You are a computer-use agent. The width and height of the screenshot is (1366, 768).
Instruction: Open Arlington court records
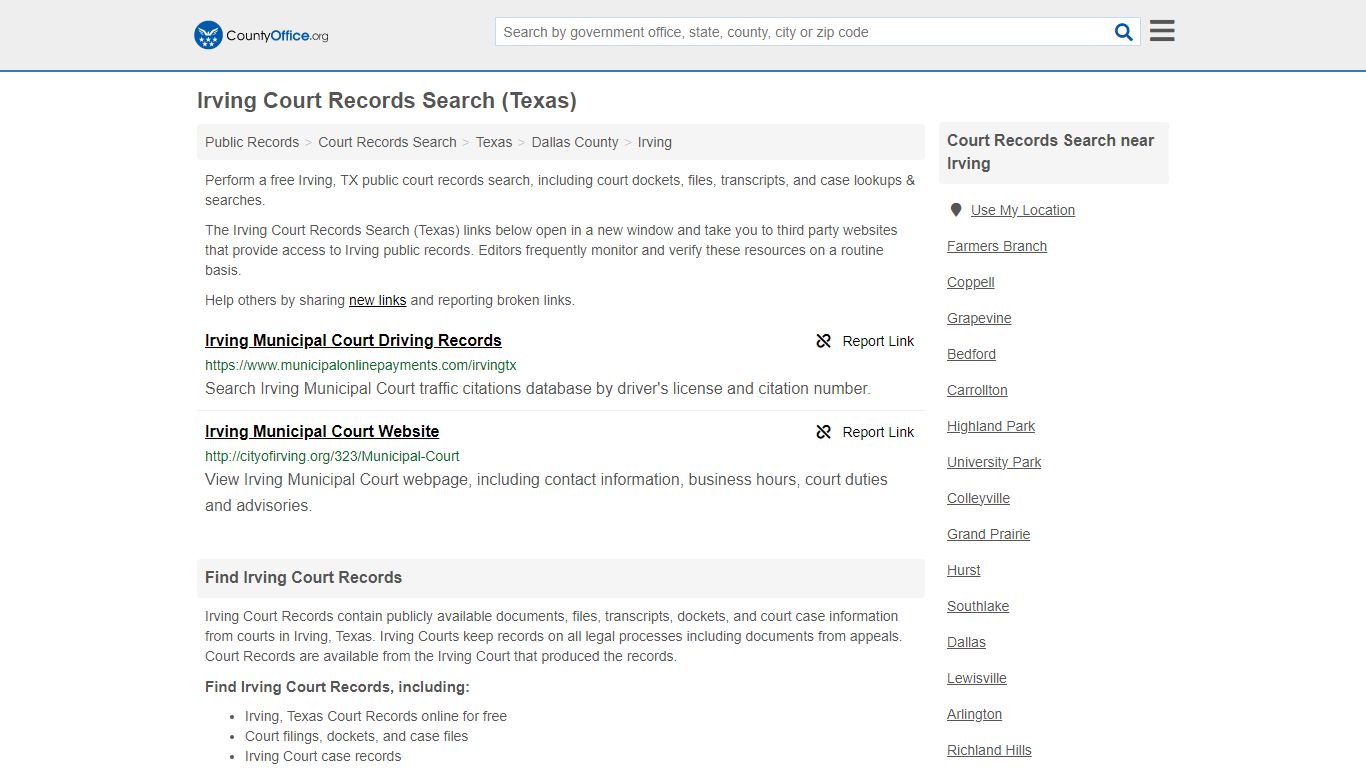[x=974, y=714]
